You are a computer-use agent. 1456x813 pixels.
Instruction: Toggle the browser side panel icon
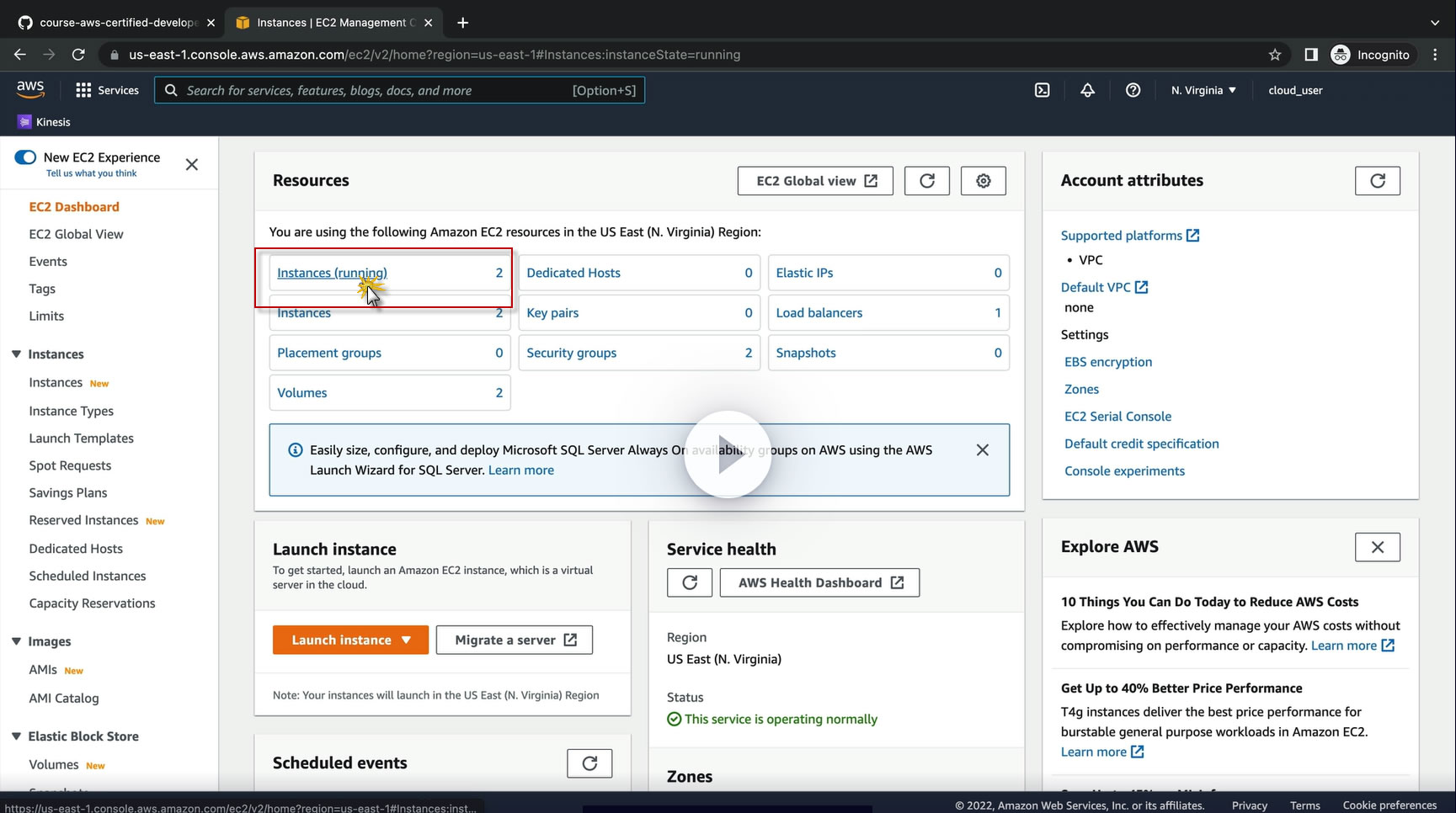pos(1310,55)
